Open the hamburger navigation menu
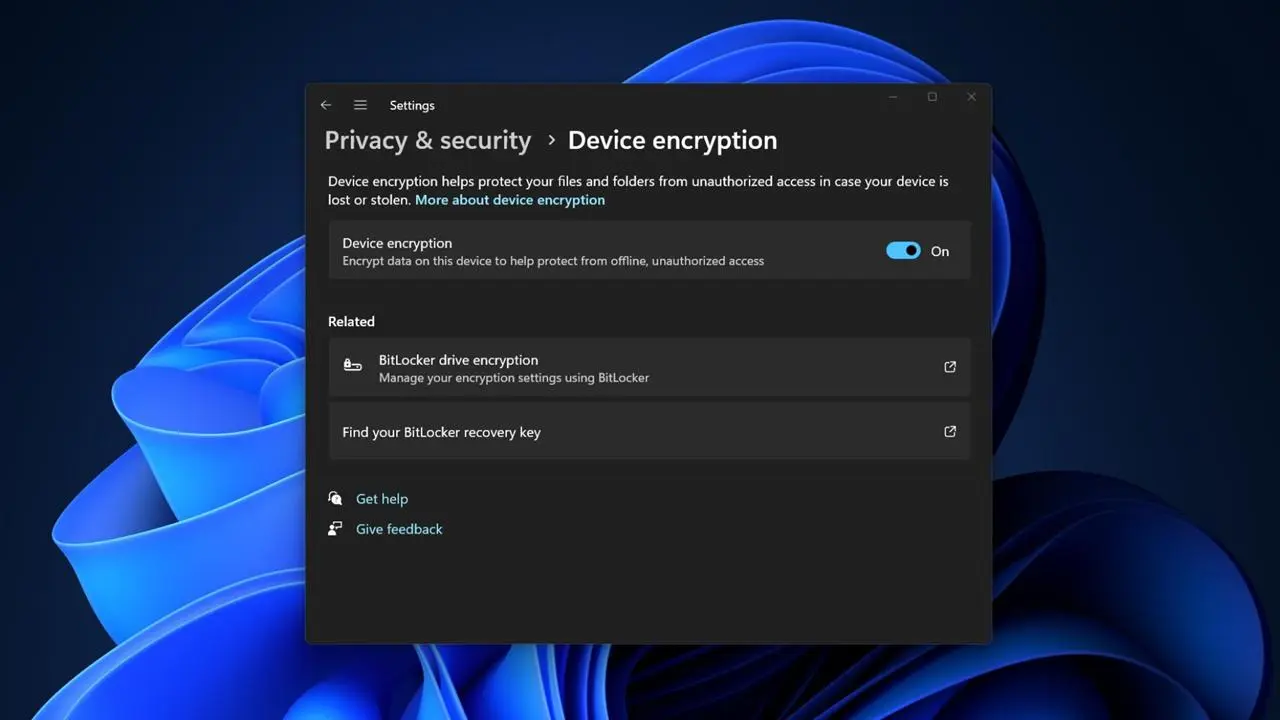This screenshot has height=720, width=1280. pos(360,105)
